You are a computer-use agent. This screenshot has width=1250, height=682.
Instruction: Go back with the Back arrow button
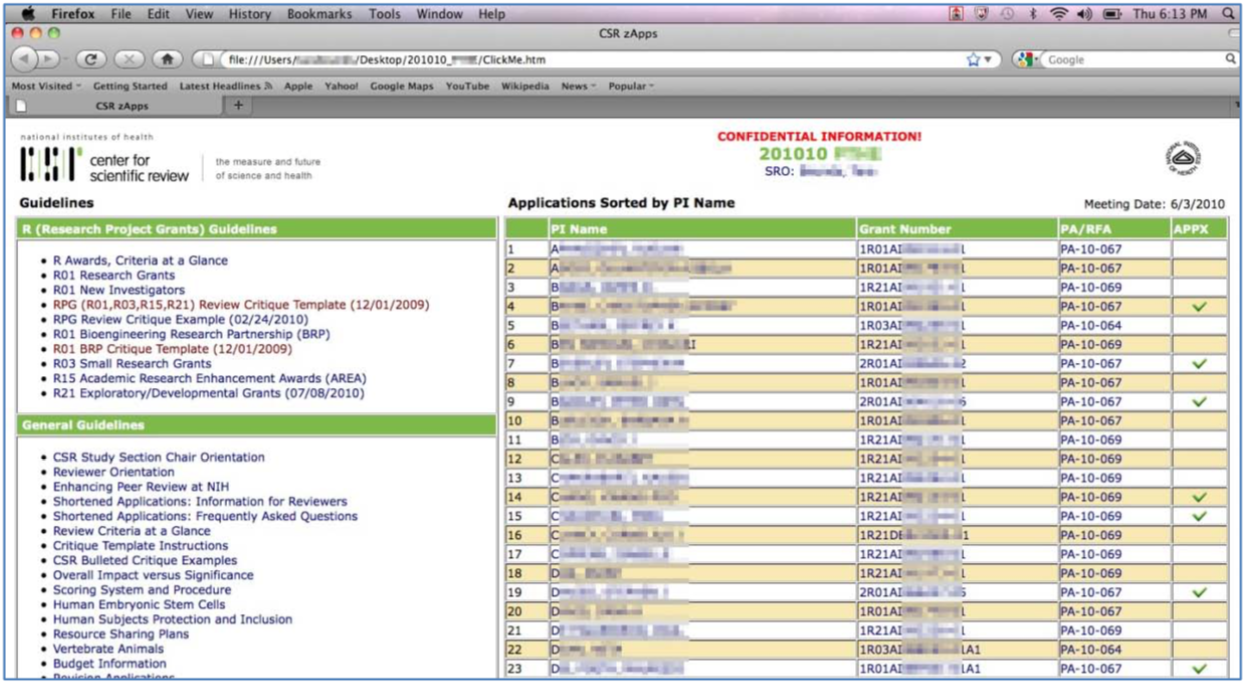click(24, 60)
